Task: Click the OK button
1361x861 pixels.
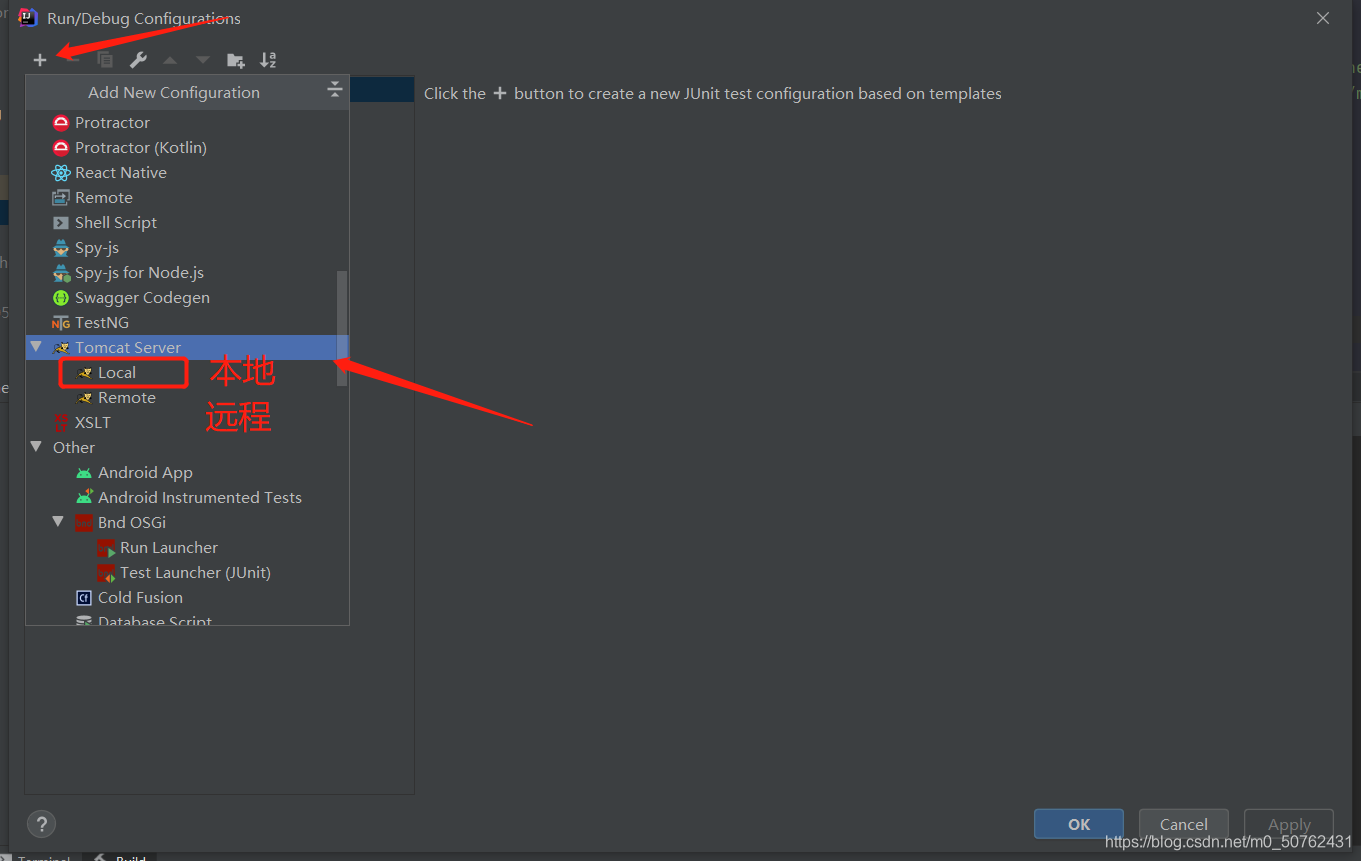Action: click(x=1079, y=824)
